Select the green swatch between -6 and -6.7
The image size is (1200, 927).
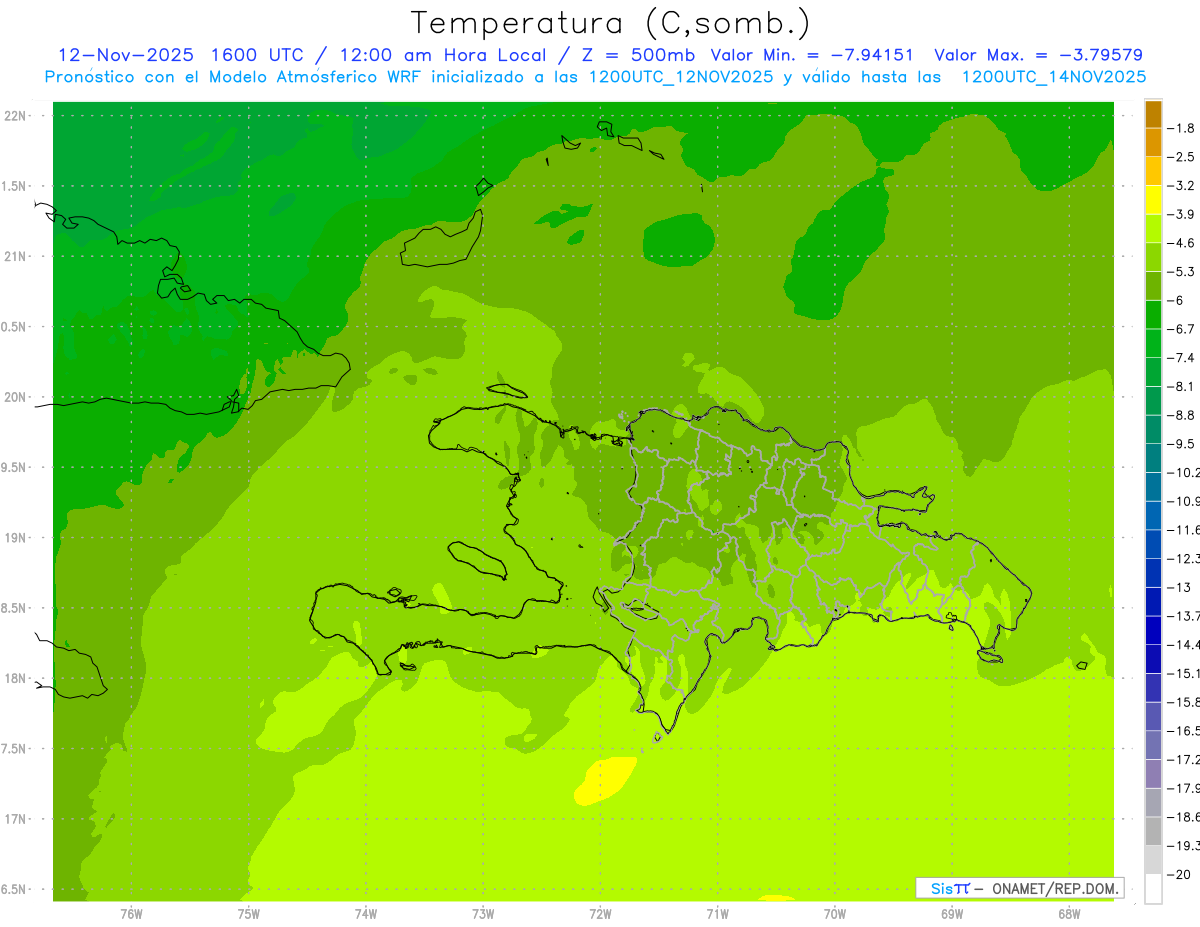click(x=1153, y=314)
